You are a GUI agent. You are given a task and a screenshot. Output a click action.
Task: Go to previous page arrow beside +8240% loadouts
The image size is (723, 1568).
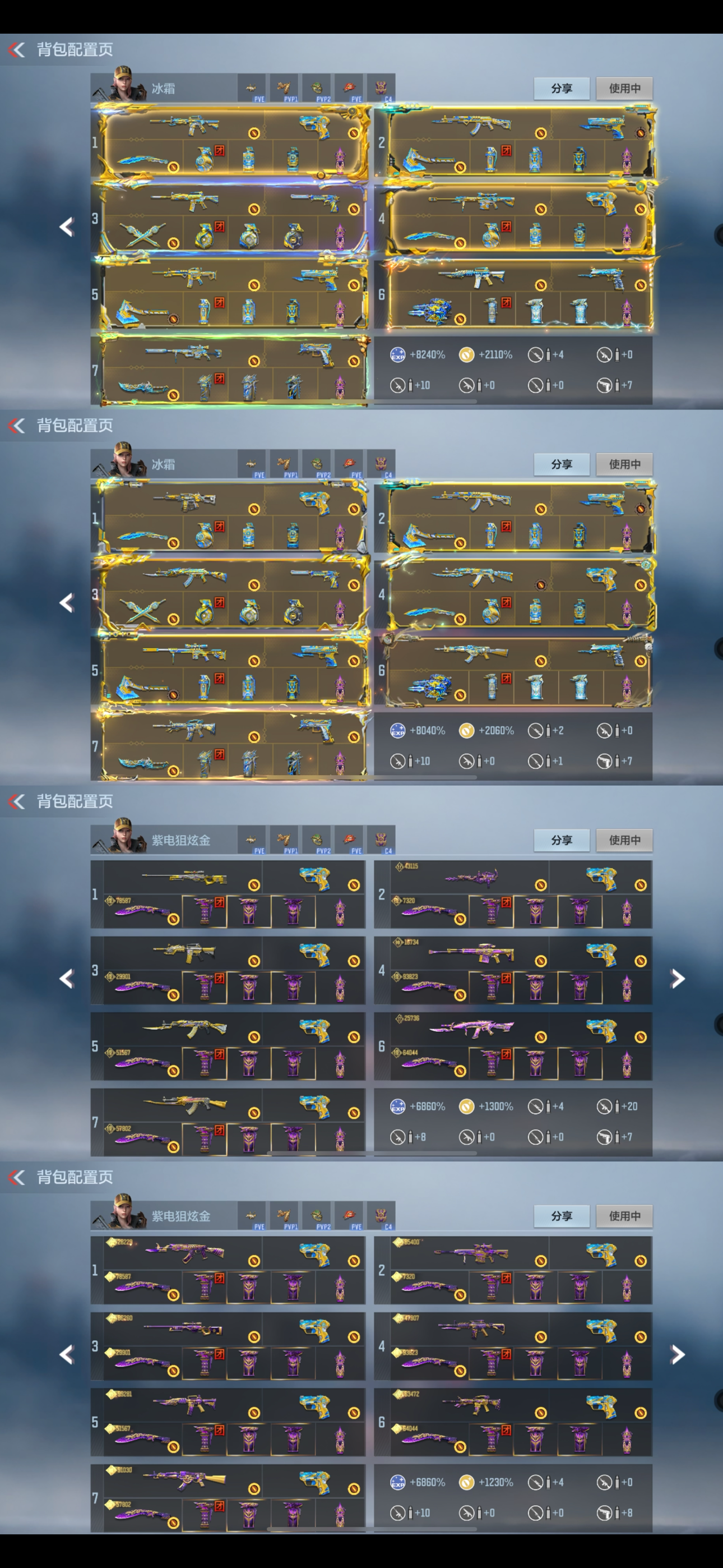pos(66,227)
